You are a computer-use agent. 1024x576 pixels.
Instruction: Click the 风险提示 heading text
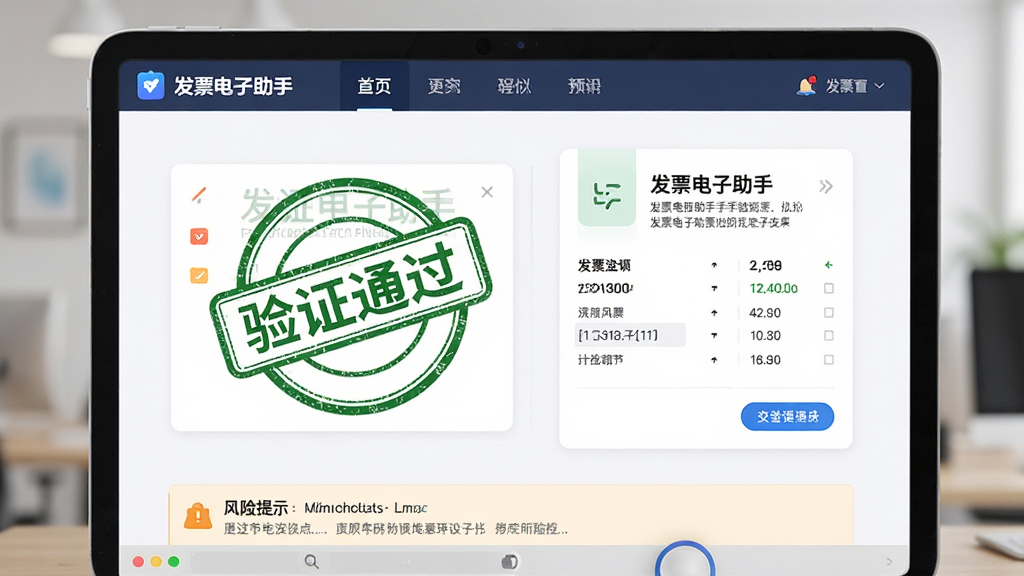pyautogui.click(x=255, y=507)
